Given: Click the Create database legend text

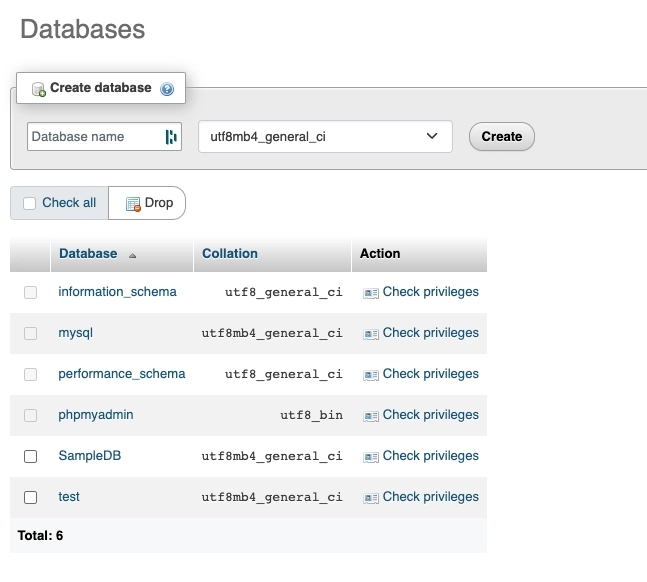Looking at the screenshot, I should [101, 88].
